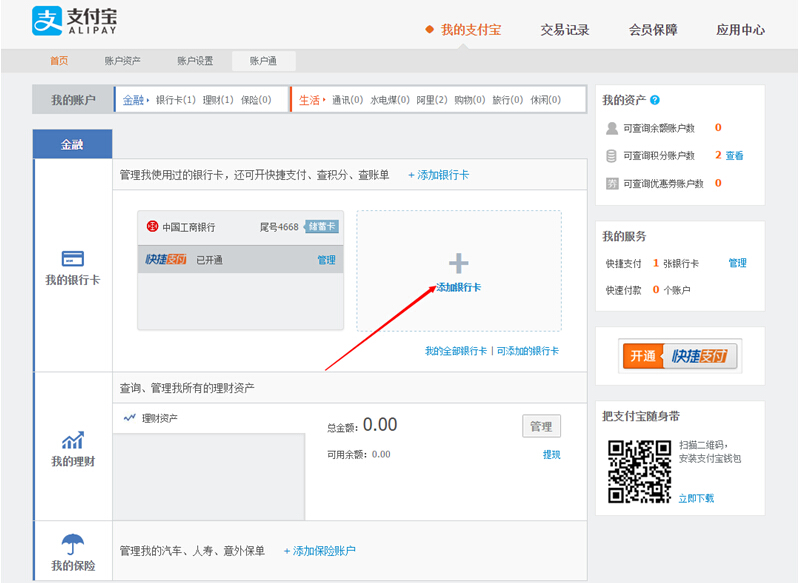Click the database icon beside 可查询积分账户数
Image resolution: width=800 pixels, height=583 pixels.
pyautogui.click(x=611, y=156)
